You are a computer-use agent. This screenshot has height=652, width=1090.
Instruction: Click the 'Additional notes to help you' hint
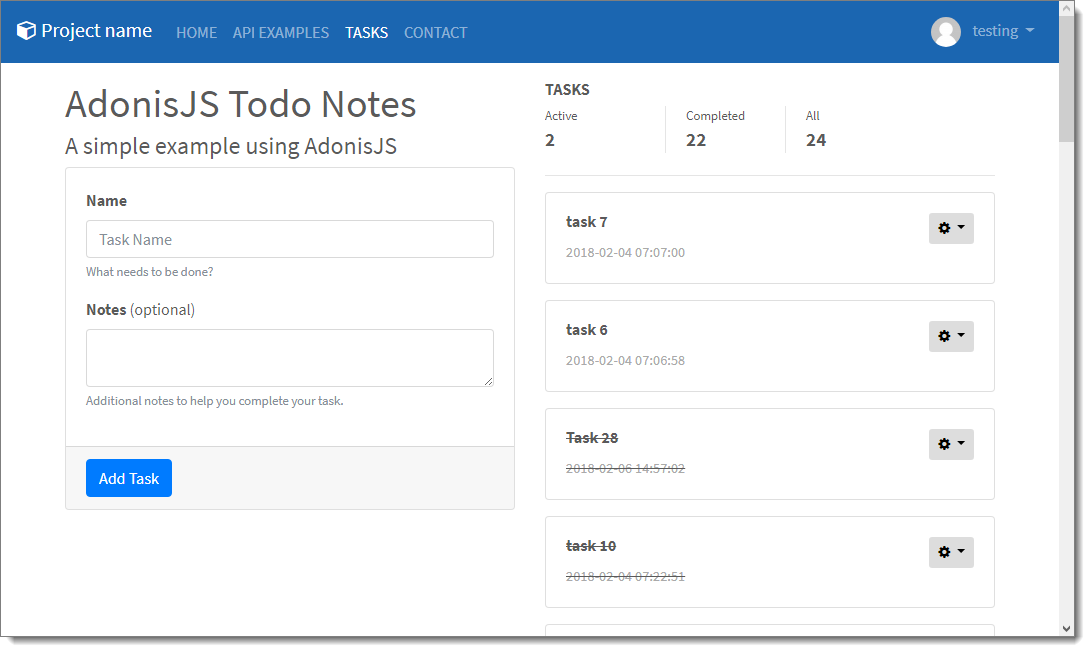214,401
